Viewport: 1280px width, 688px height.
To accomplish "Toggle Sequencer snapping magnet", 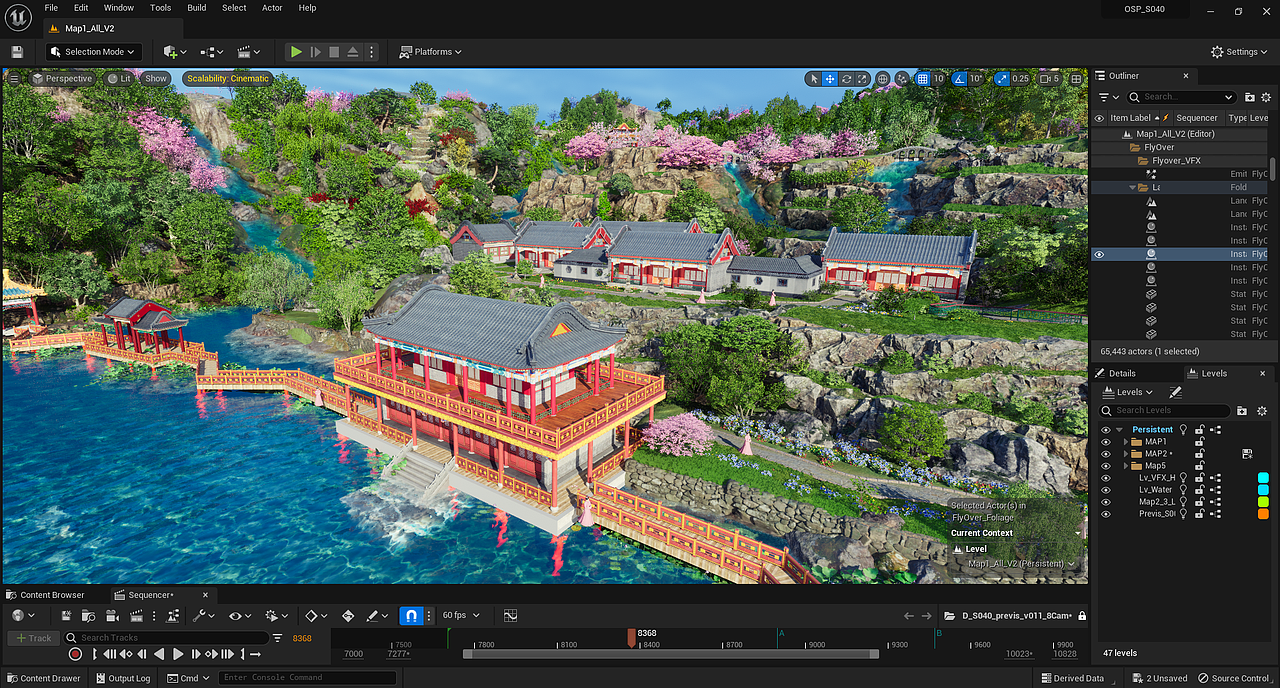I will pyautogui.click(x=409, y=616).
